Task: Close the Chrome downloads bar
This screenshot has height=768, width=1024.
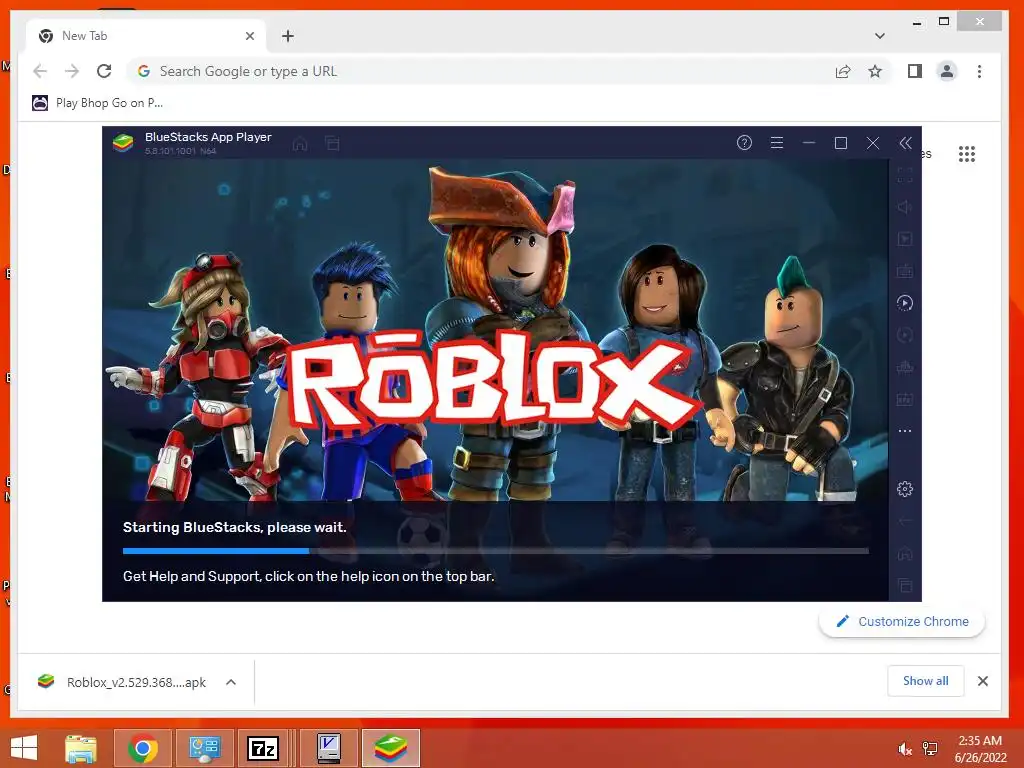Action: (x=983, y=681)
